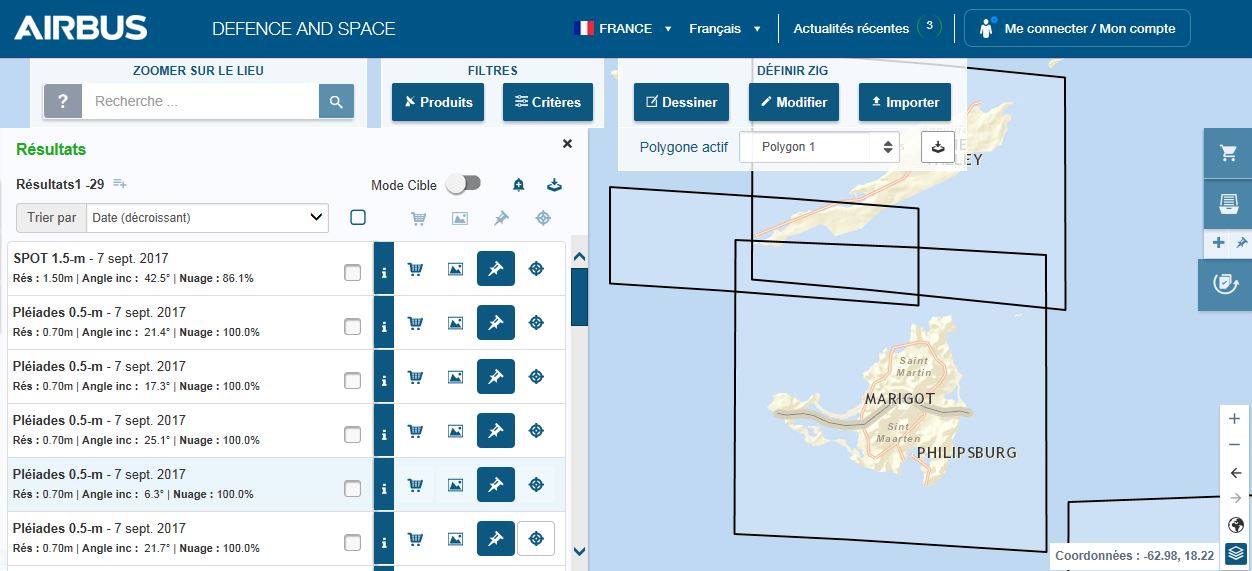The image size is (1252, 571).
Task: Show quicklook image for 25.1° Pléiades row
Action: [455, 431]
